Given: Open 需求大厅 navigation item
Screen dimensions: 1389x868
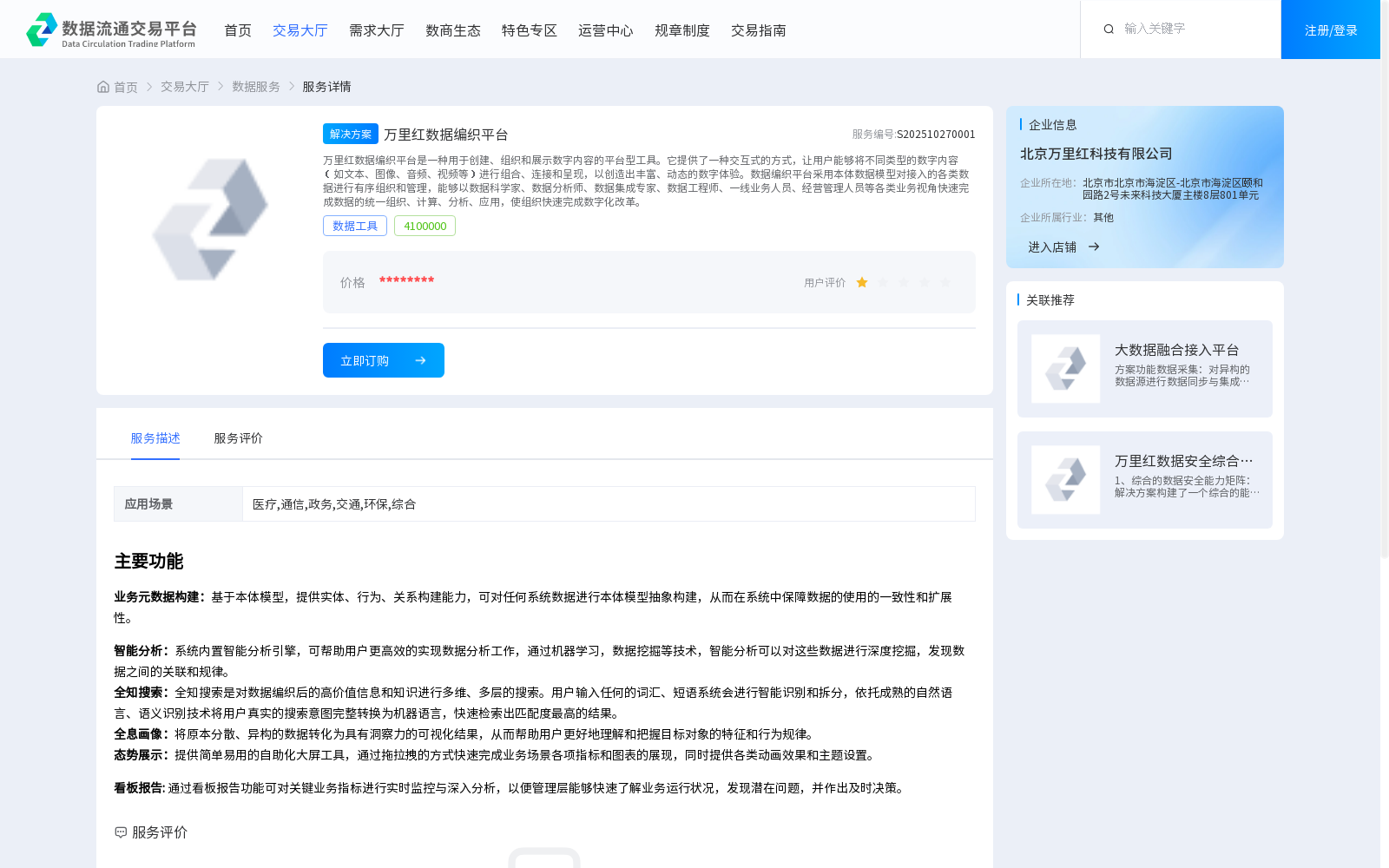Looking at the screenshot, I should click(x=377, y=30).
